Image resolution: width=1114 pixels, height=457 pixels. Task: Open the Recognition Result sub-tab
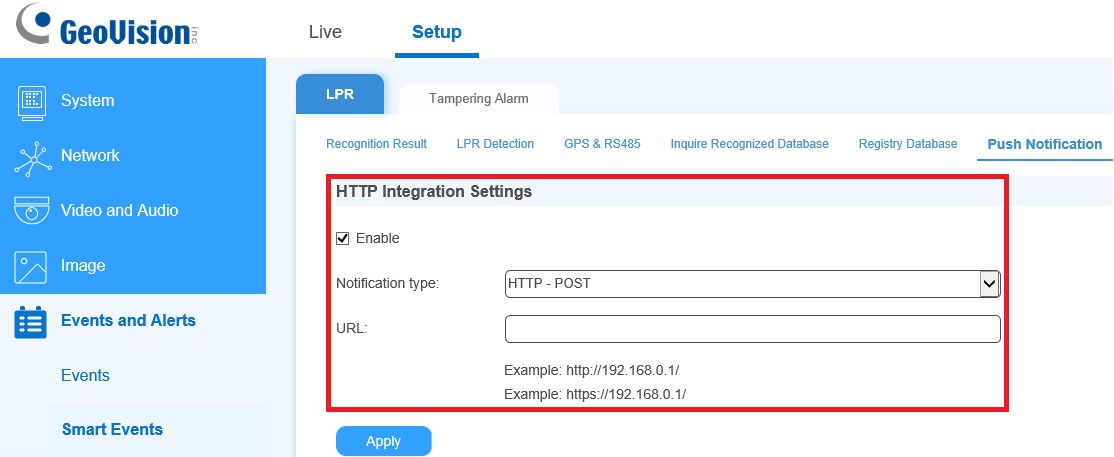(x=377, y=144)
